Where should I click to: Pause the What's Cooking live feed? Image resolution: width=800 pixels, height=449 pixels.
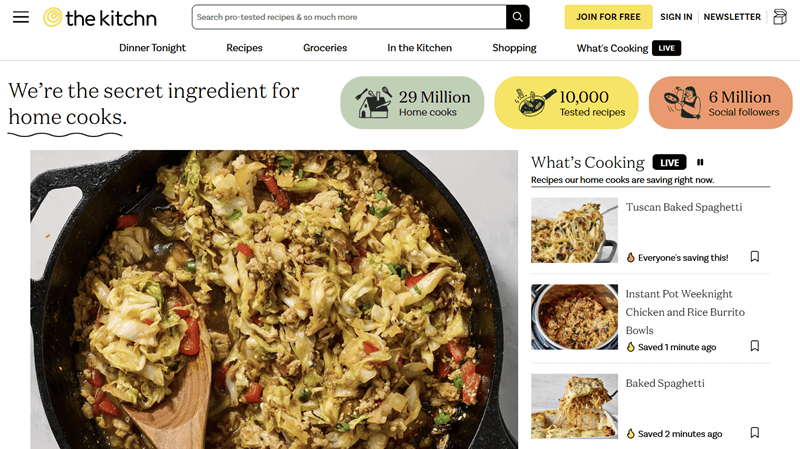[x=700, y=162]
